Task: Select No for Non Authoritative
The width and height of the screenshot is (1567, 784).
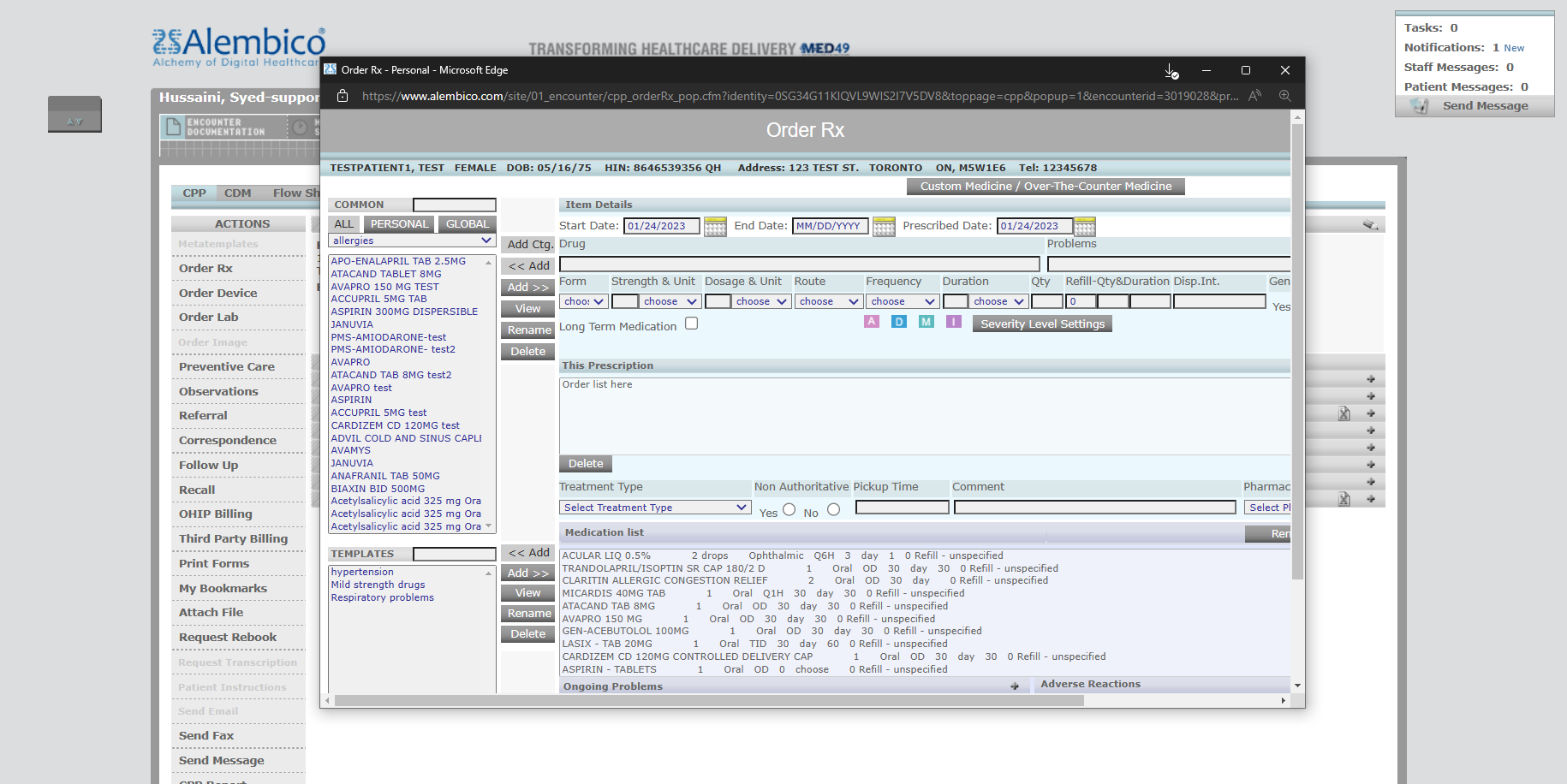Action: [x=833, y=508]
